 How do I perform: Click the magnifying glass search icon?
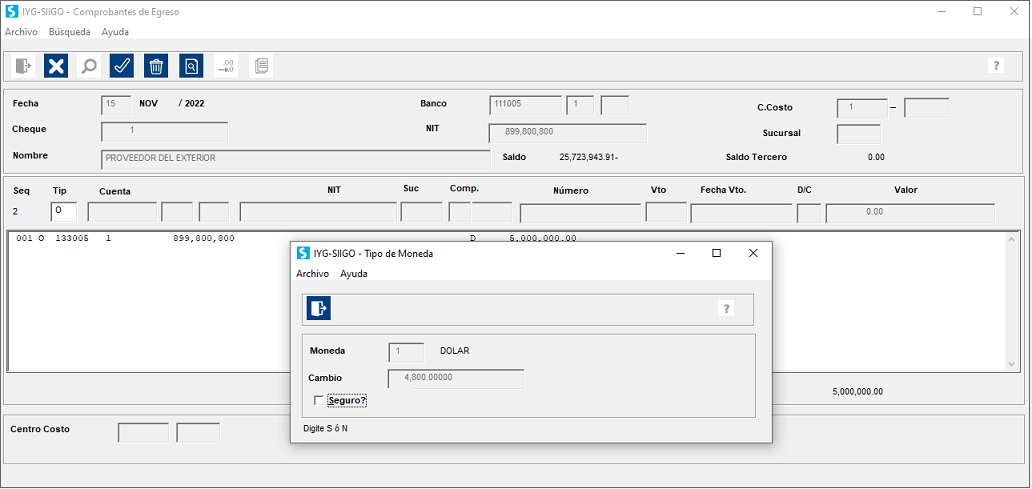89,66
